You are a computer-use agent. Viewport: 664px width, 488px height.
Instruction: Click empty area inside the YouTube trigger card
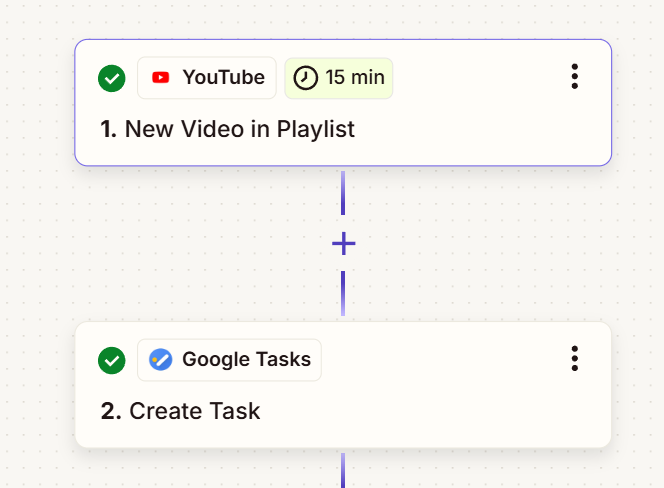click(x=466, y=127)
